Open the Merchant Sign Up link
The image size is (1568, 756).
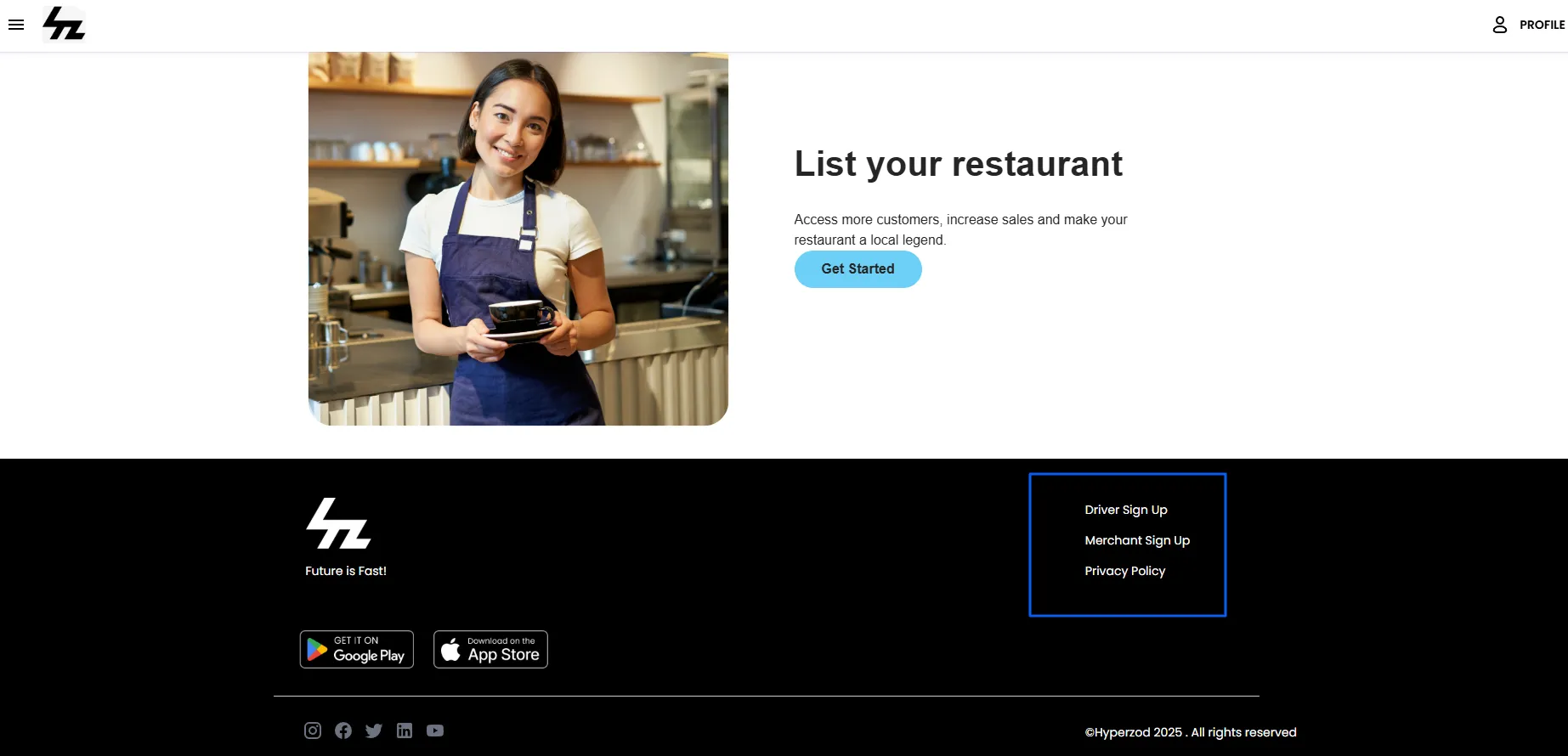tap(1137, 540)
